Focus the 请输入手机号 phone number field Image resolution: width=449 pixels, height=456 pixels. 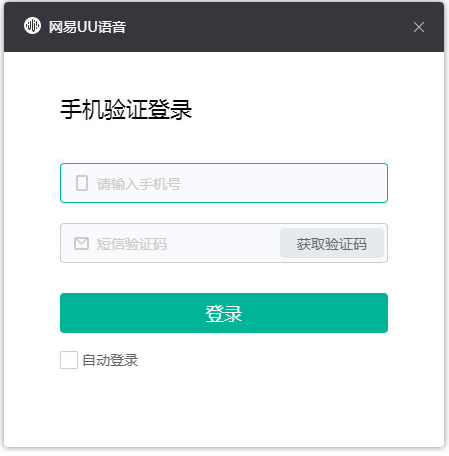[224, 183]
